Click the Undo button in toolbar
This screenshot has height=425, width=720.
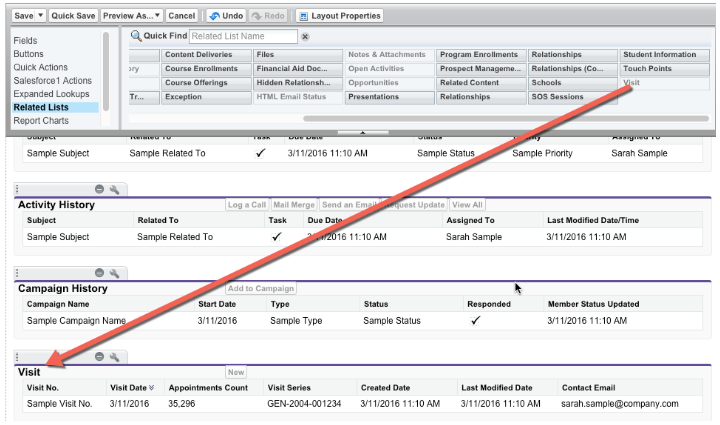point(227,16)
